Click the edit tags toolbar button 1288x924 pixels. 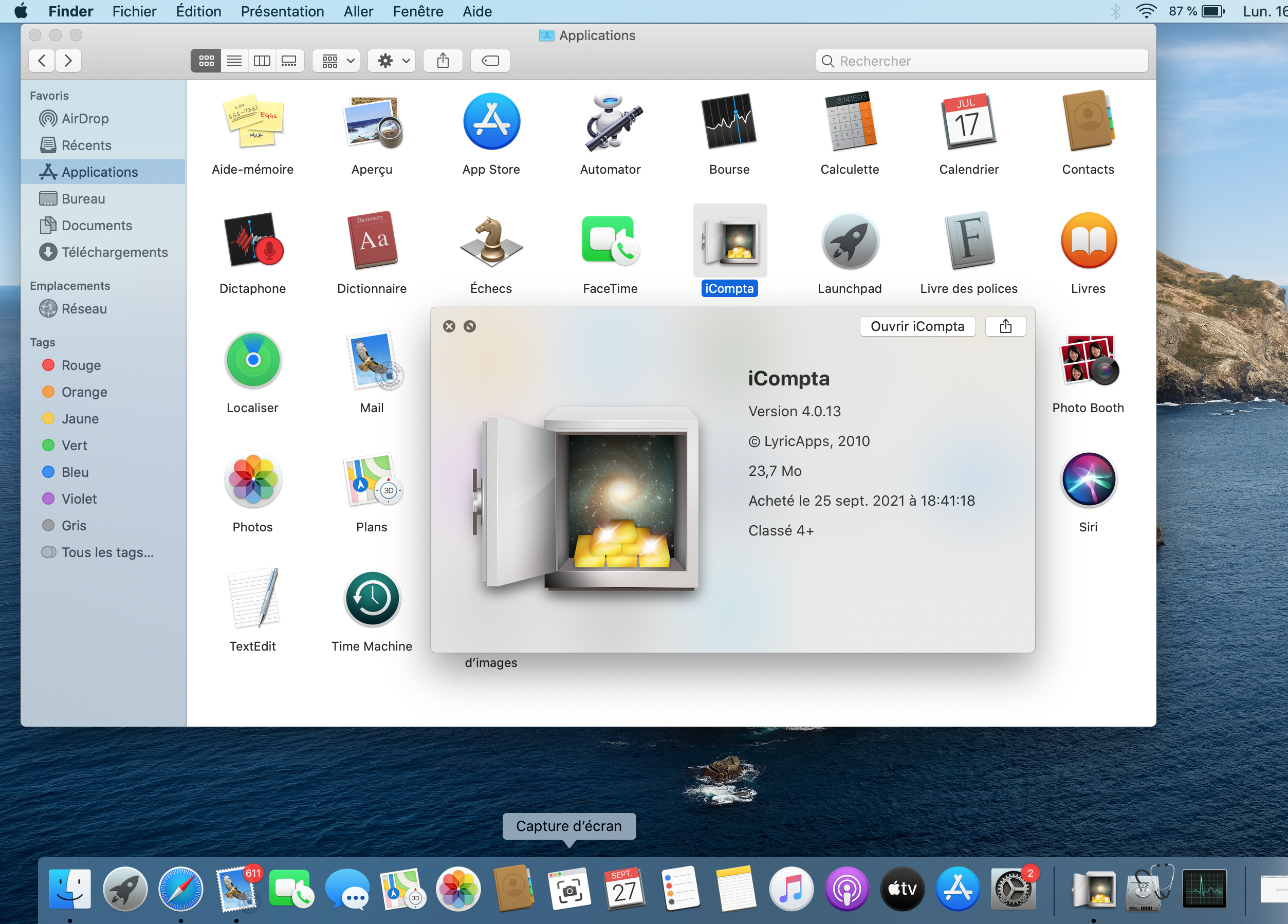490,61
